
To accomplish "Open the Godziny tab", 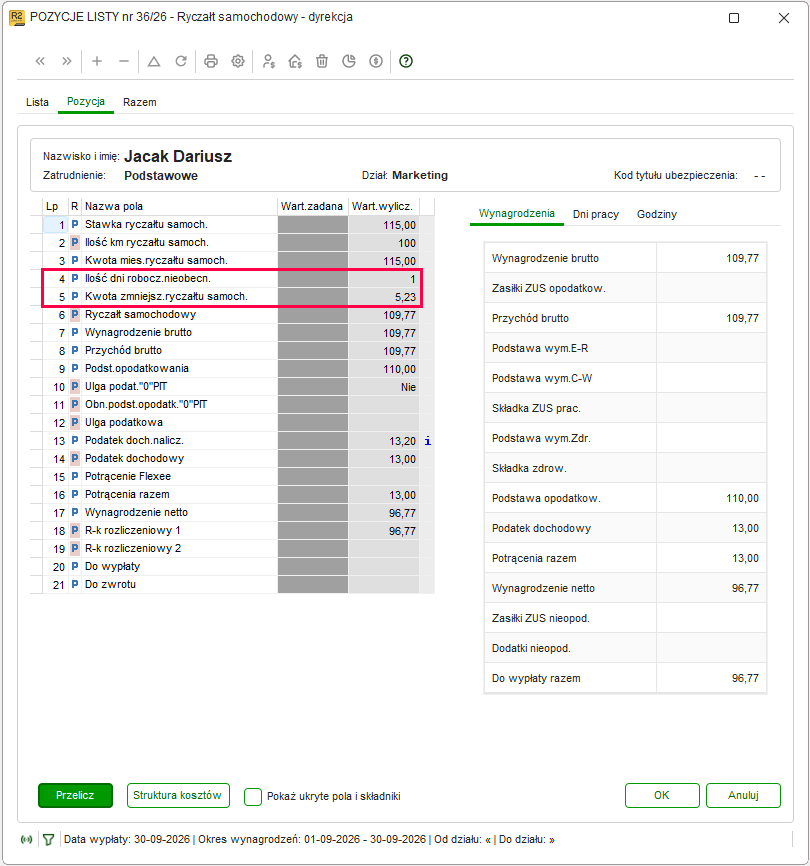I will point(657,214).
